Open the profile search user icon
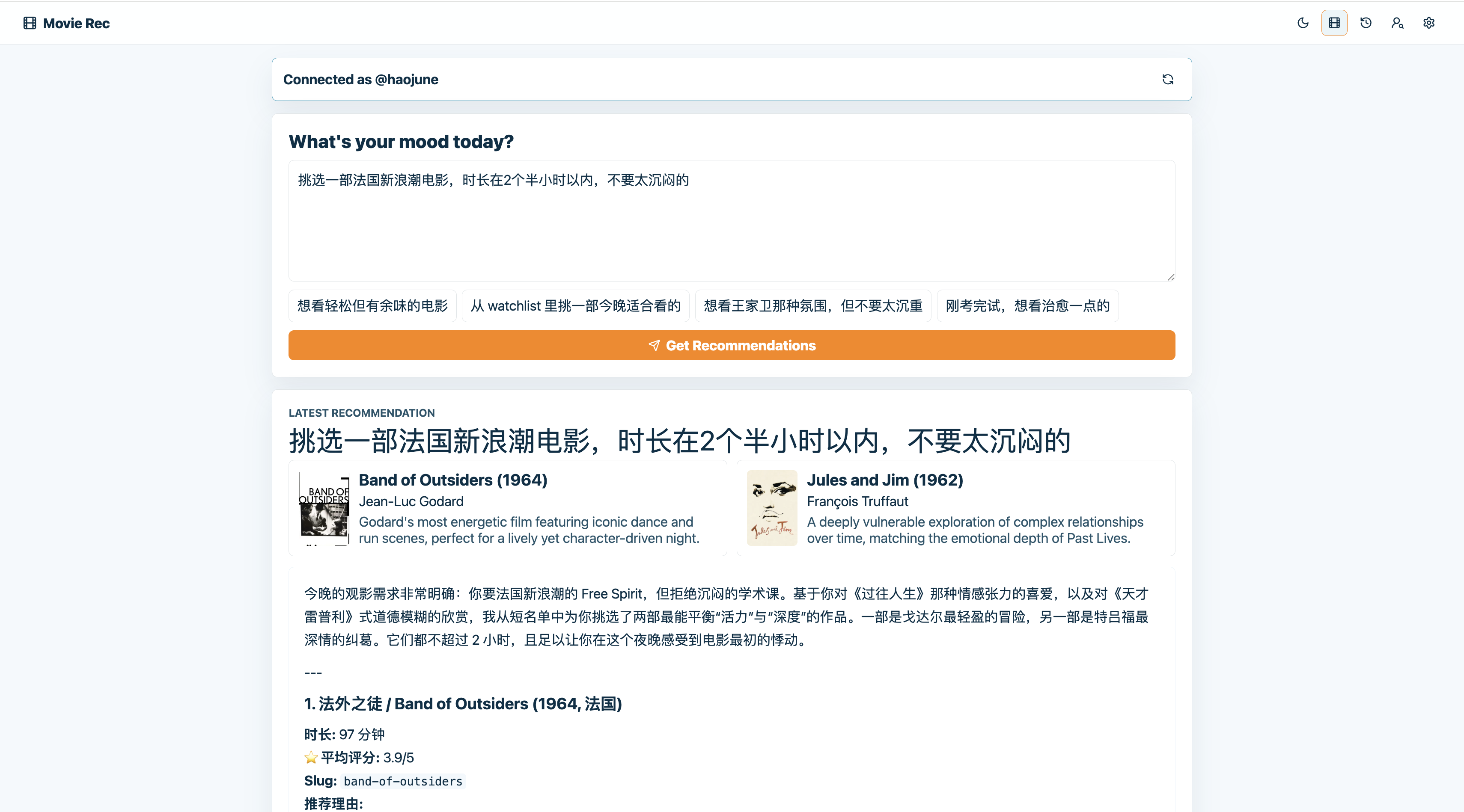Image resolution: width=1464 pixels, height=812 pixels. point(1397,23)
